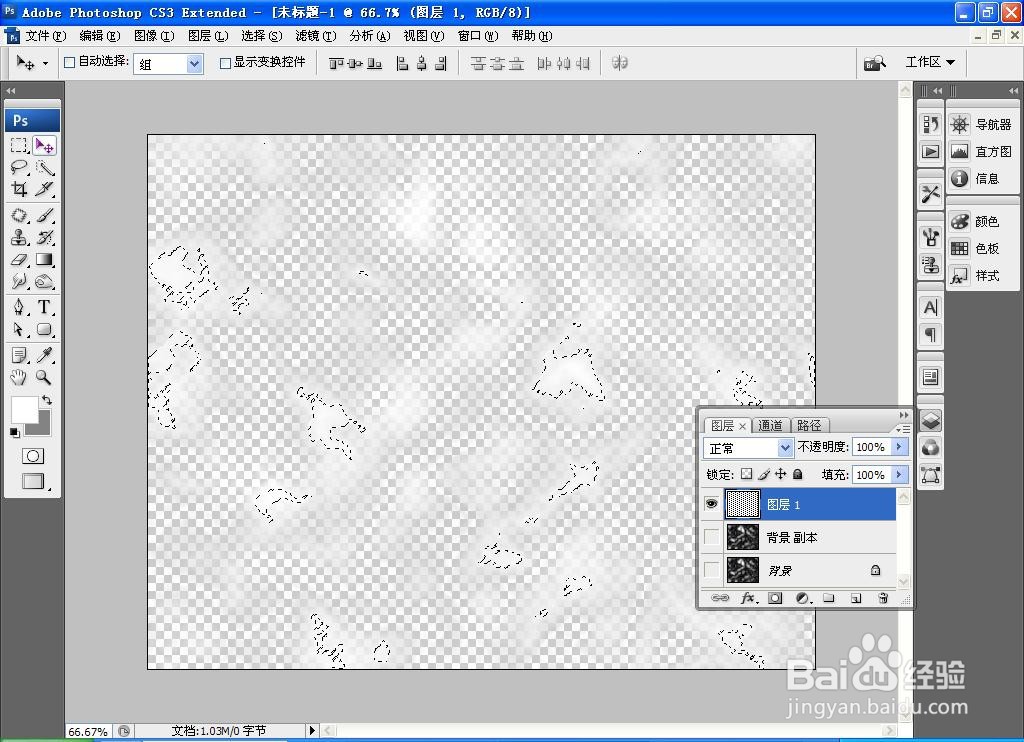
Task: Select the Dodge tool
Action: click(44, 282)
